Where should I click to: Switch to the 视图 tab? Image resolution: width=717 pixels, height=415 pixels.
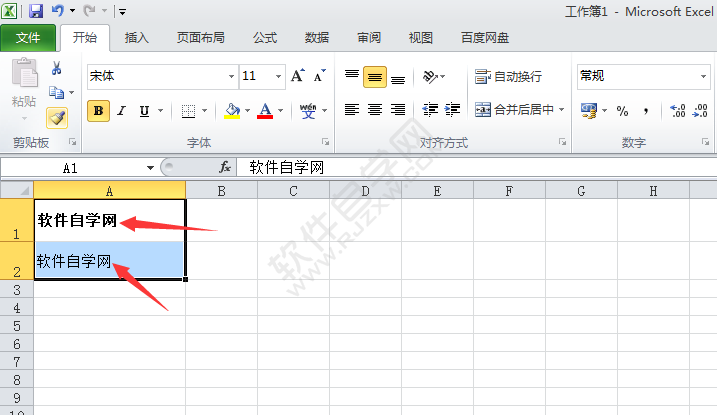[421, 38]
